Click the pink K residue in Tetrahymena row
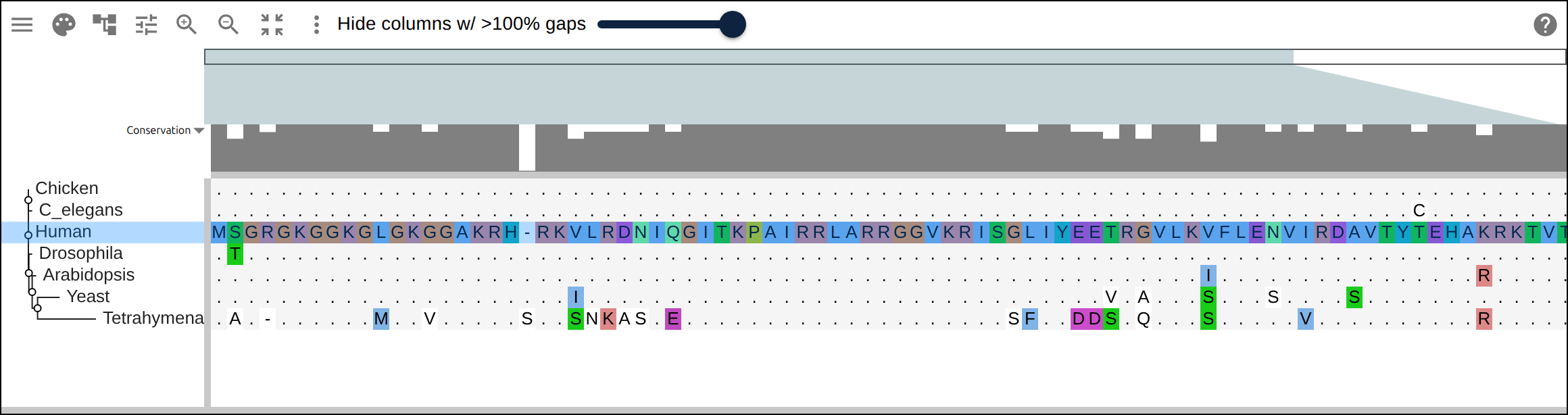This screenshot has width=1568, height=415. click(x=608, y=319)
